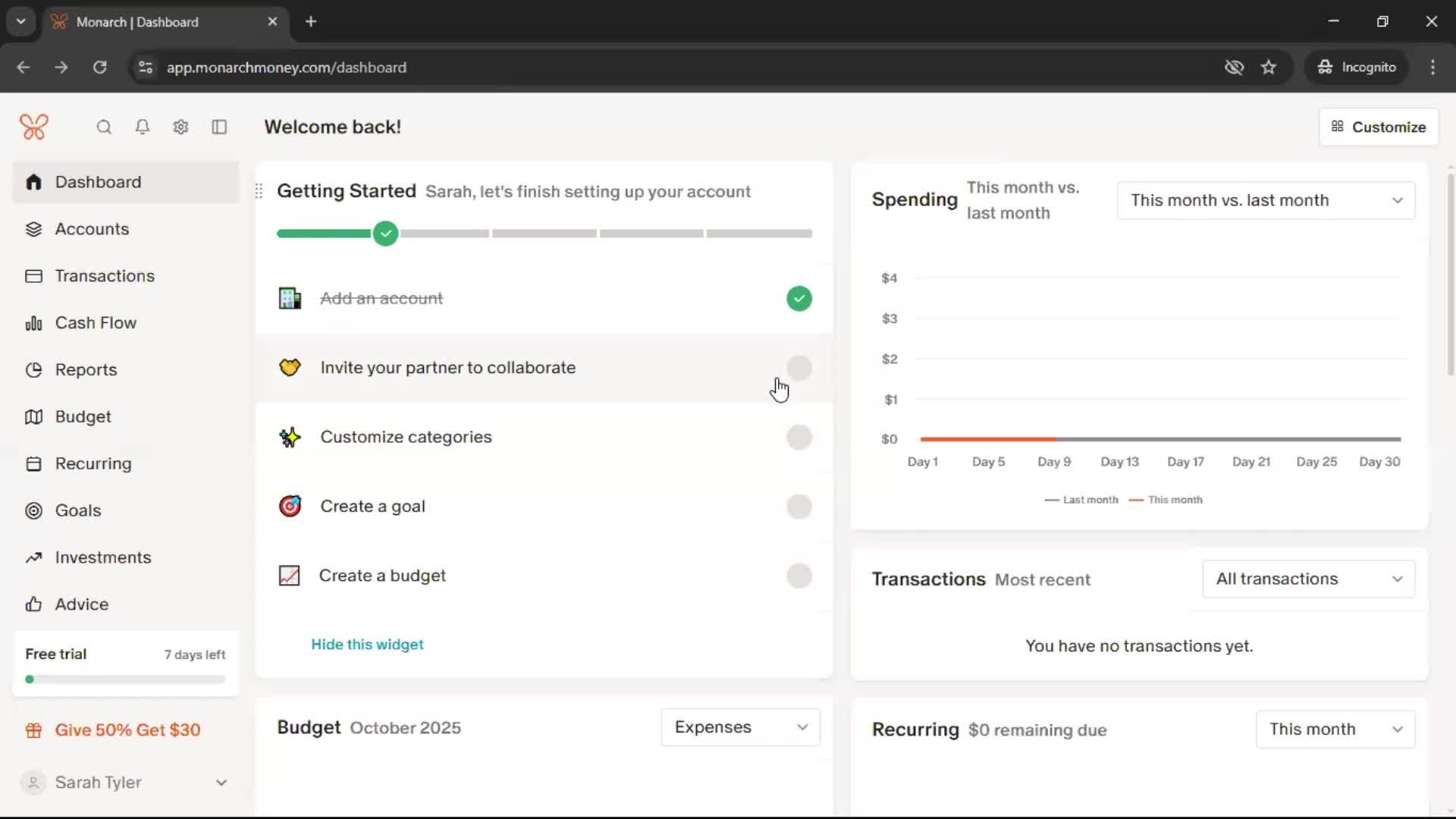Open the search magnifier icon
Screen dimensions: 1456x819
tap(104, 127)
